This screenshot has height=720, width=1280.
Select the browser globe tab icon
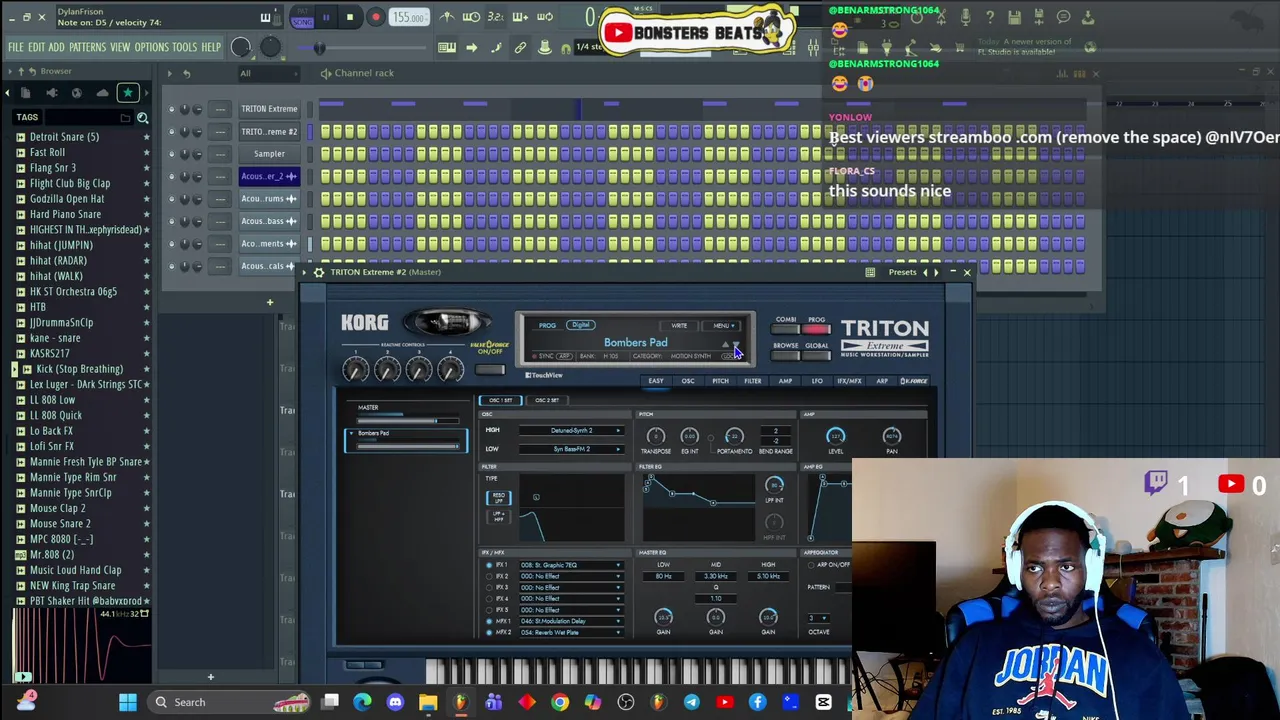(77, 93)
